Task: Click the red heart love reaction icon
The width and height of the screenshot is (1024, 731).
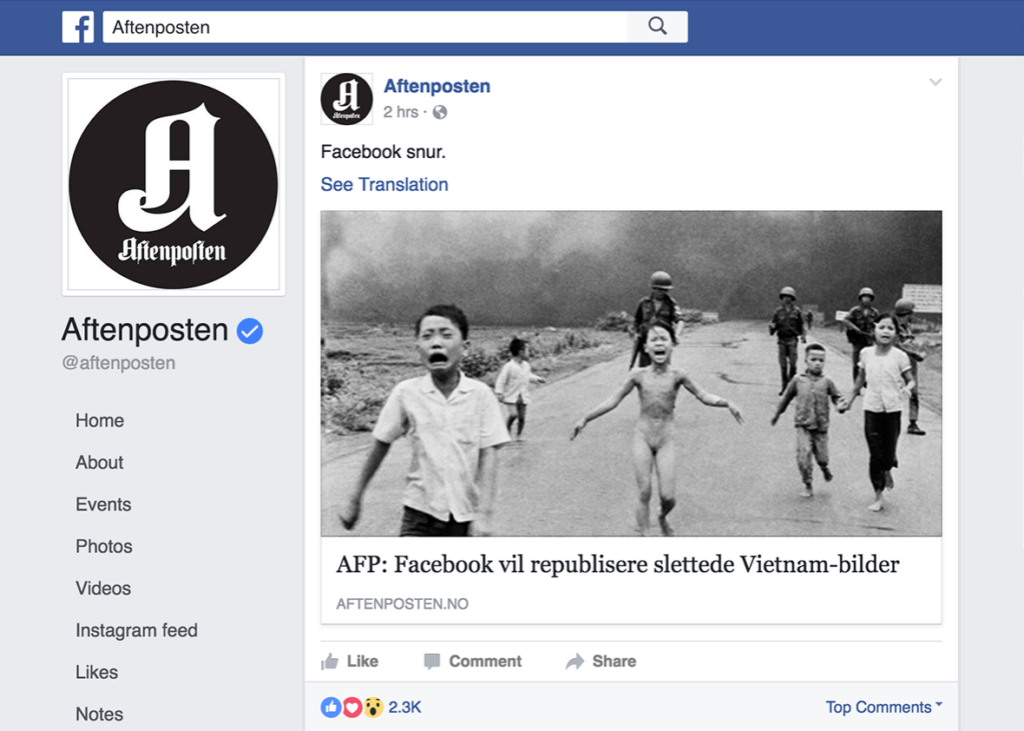Action: click(352, 707)
